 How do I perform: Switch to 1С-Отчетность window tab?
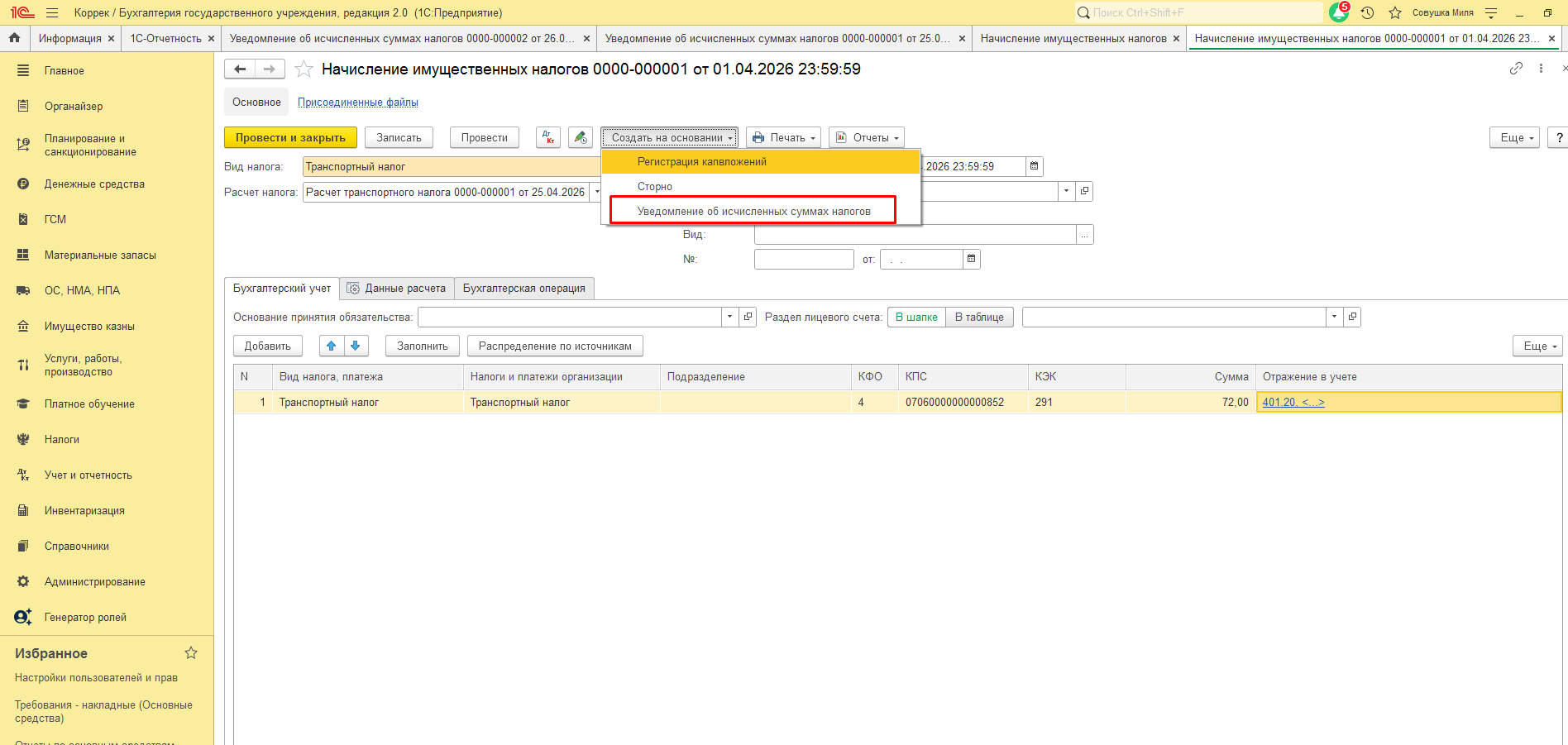coord(165,38)
